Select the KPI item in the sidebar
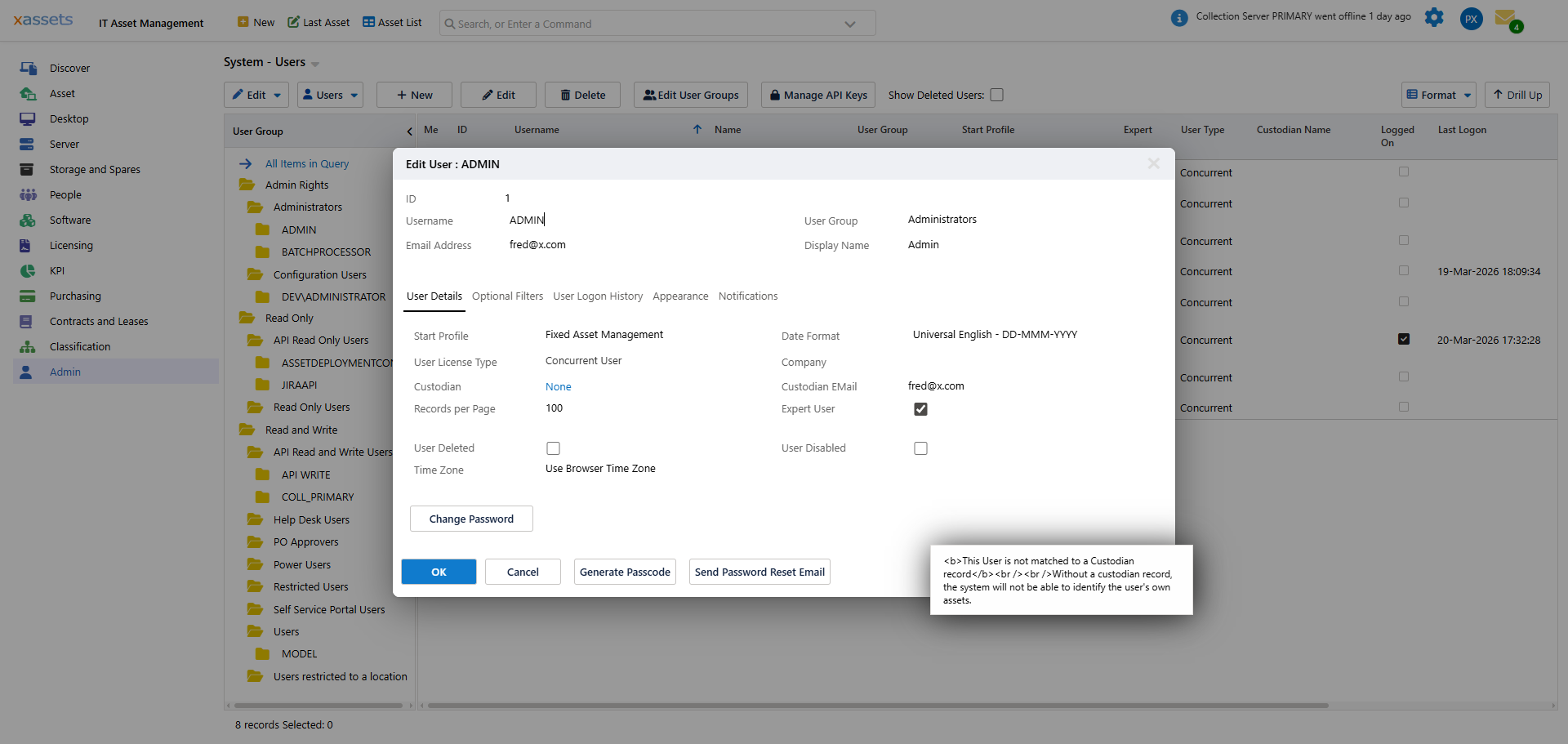 coord(57,270)
